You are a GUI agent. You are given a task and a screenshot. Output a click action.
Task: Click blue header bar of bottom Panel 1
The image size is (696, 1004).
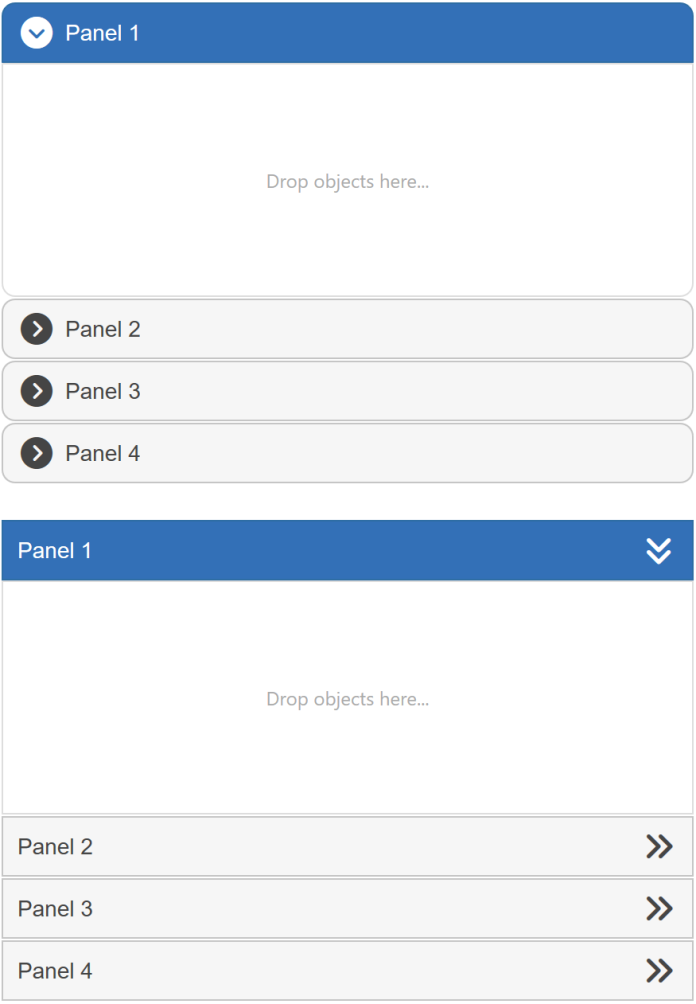(x=350, y=550)
